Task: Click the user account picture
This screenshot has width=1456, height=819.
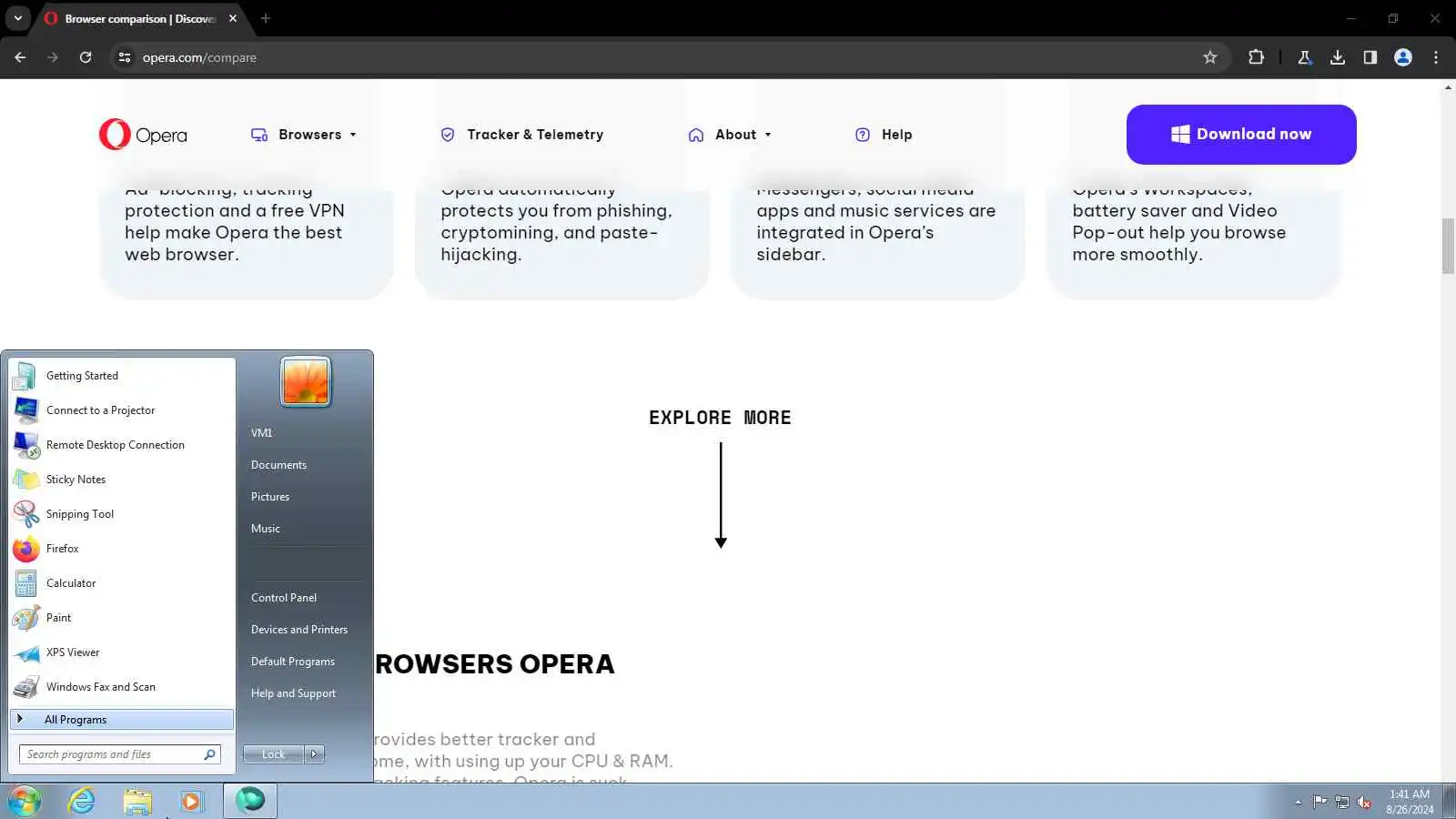Action: 306,381
